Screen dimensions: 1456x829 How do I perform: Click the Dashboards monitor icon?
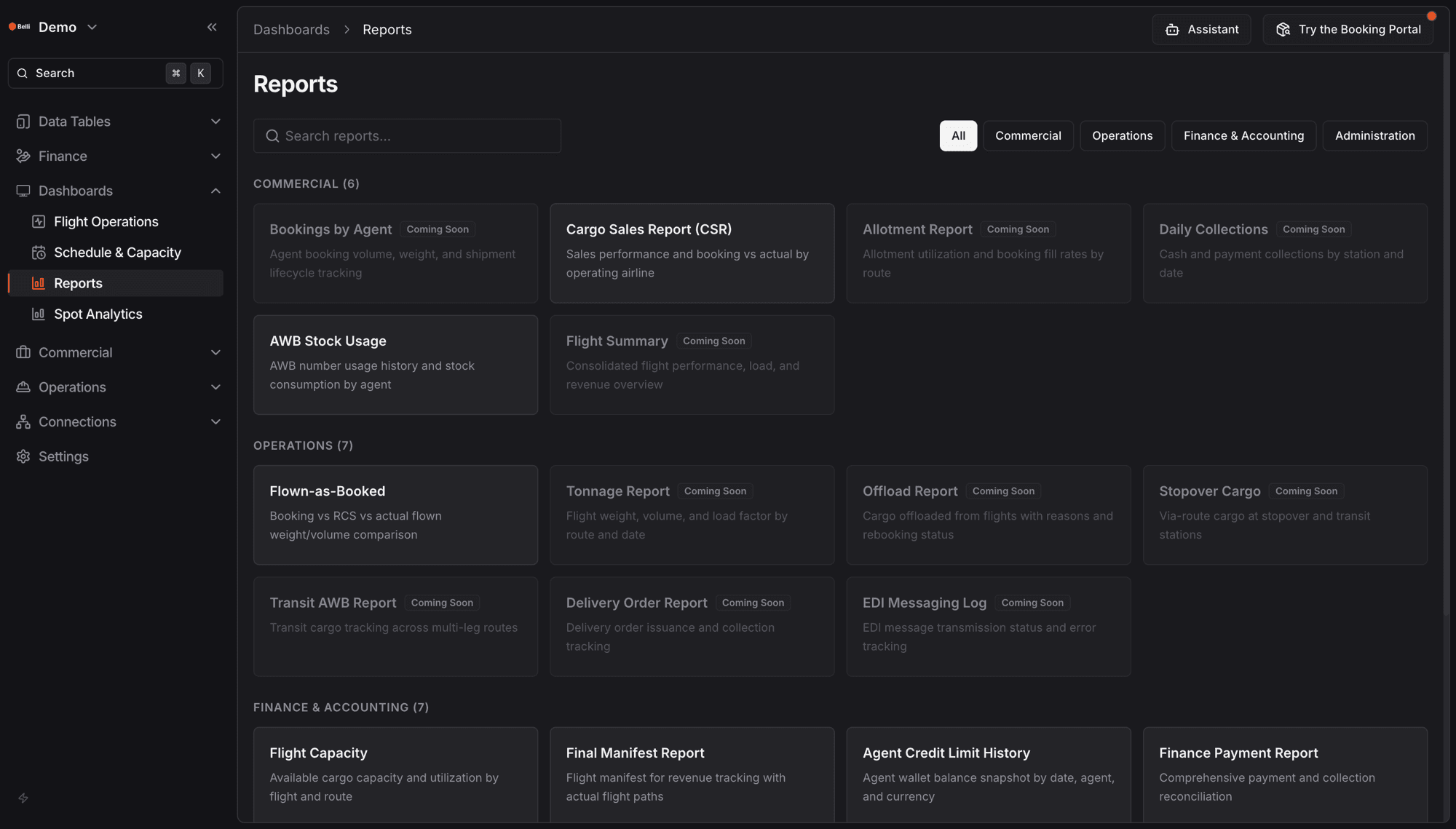pos(23,191)
